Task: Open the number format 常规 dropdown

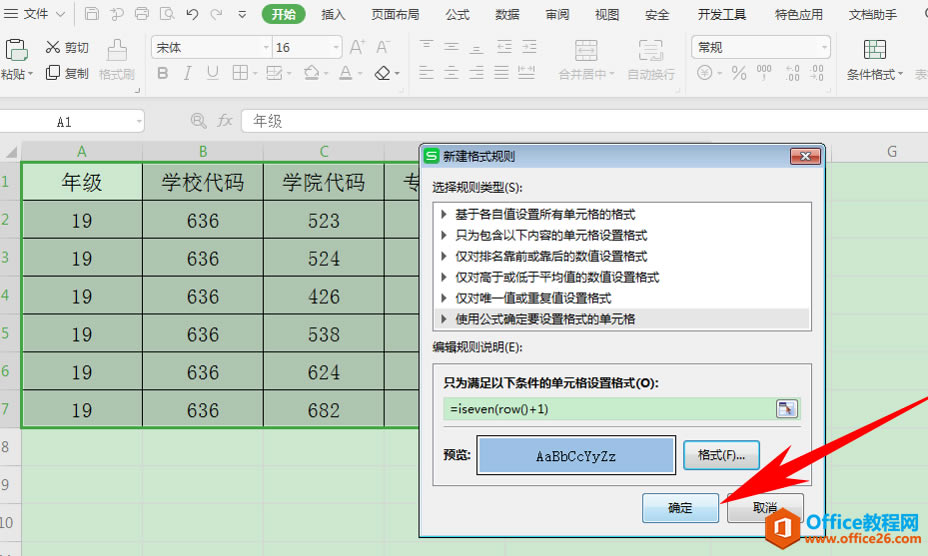Action: (x=824, y=47)
